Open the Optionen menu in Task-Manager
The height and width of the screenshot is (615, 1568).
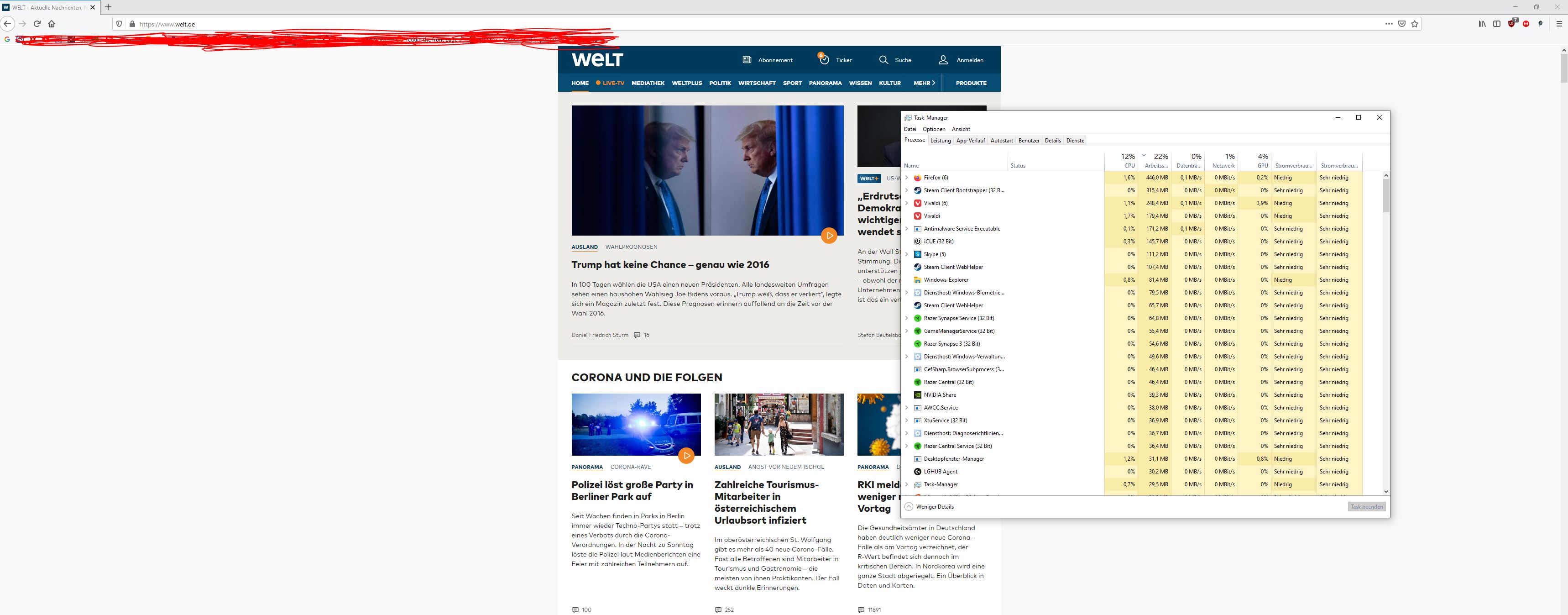pyautogui.click(x=934, y=129)
